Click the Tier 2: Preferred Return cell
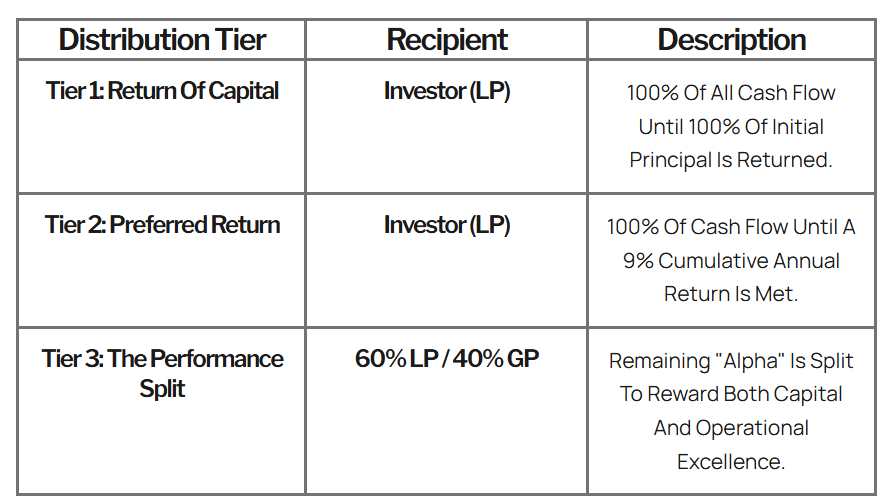The height and width of the screenshot is (504, 886). [162, 225]
